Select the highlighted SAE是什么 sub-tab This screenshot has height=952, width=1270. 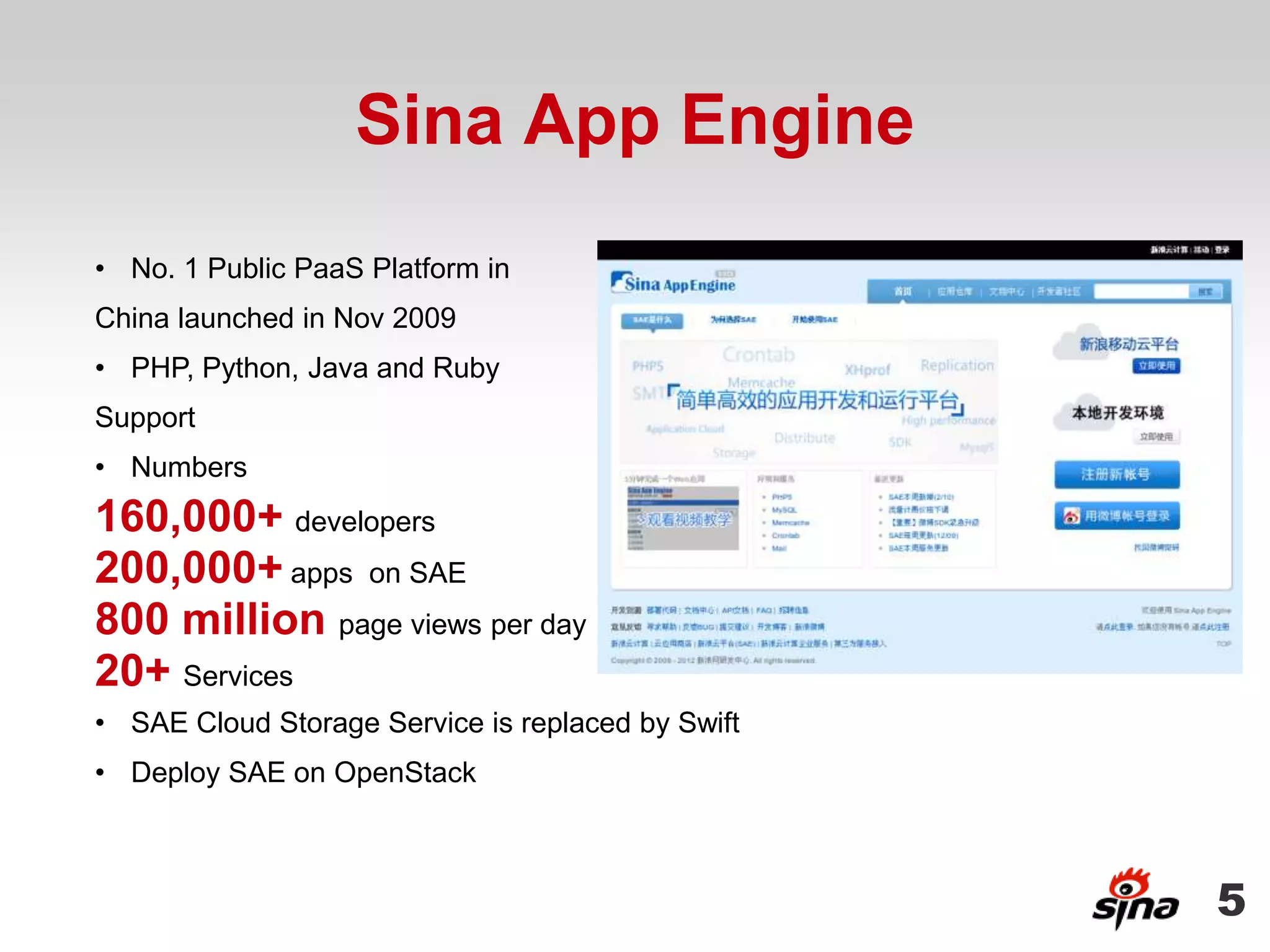coord(652,320)
